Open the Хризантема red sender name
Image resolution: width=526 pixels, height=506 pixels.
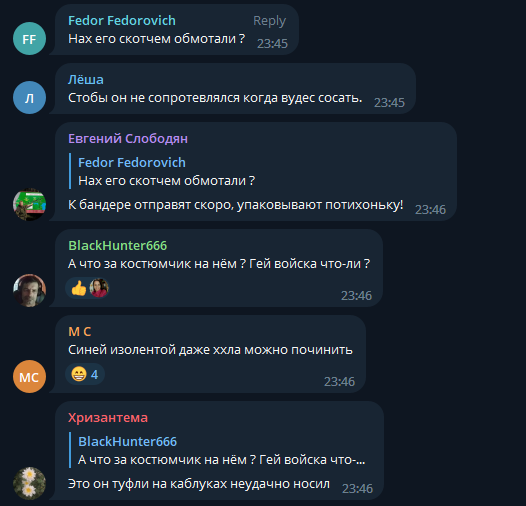[108, 418]
